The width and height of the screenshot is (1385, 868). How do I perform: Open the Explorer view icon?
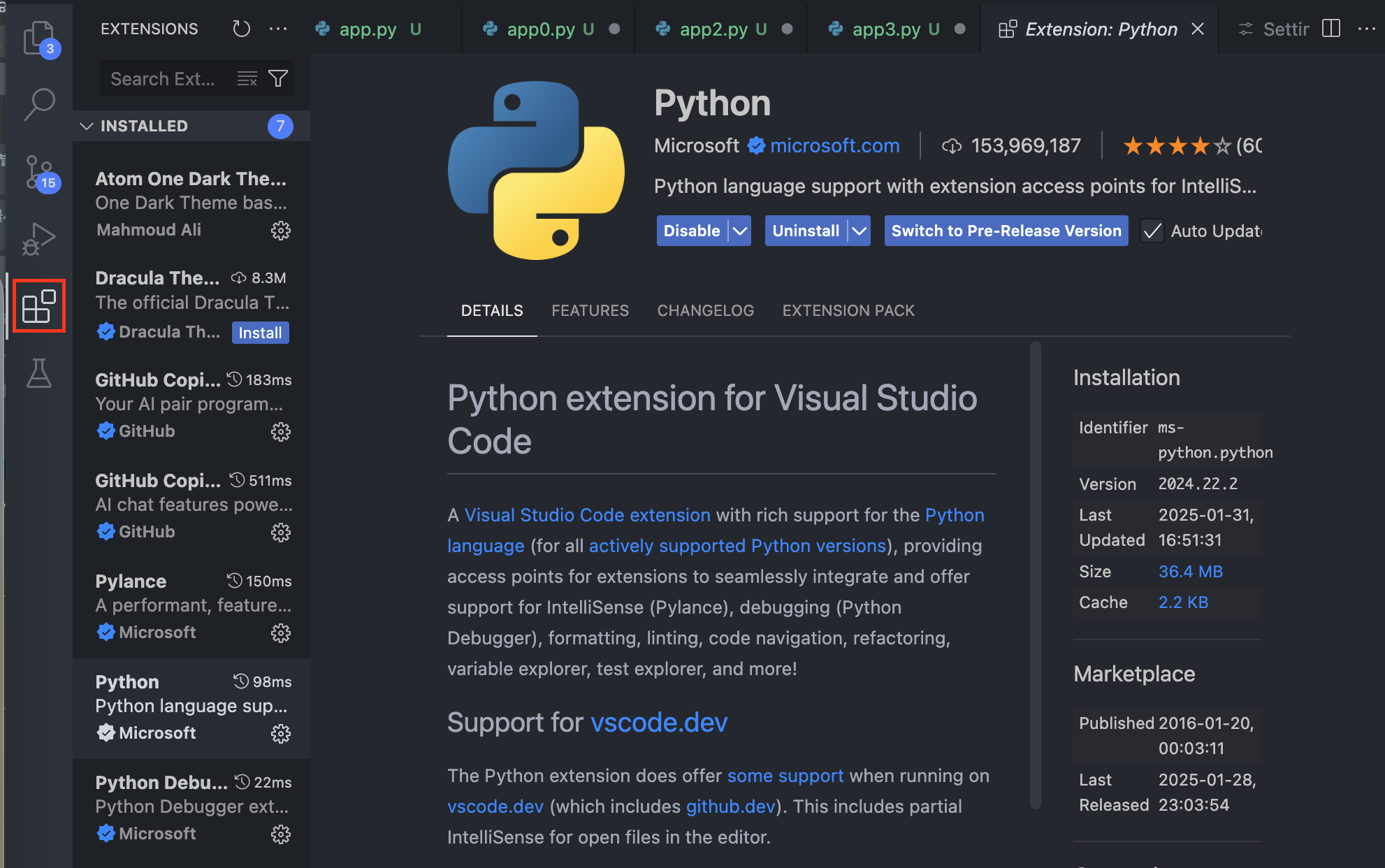click(x=38, y=38)
